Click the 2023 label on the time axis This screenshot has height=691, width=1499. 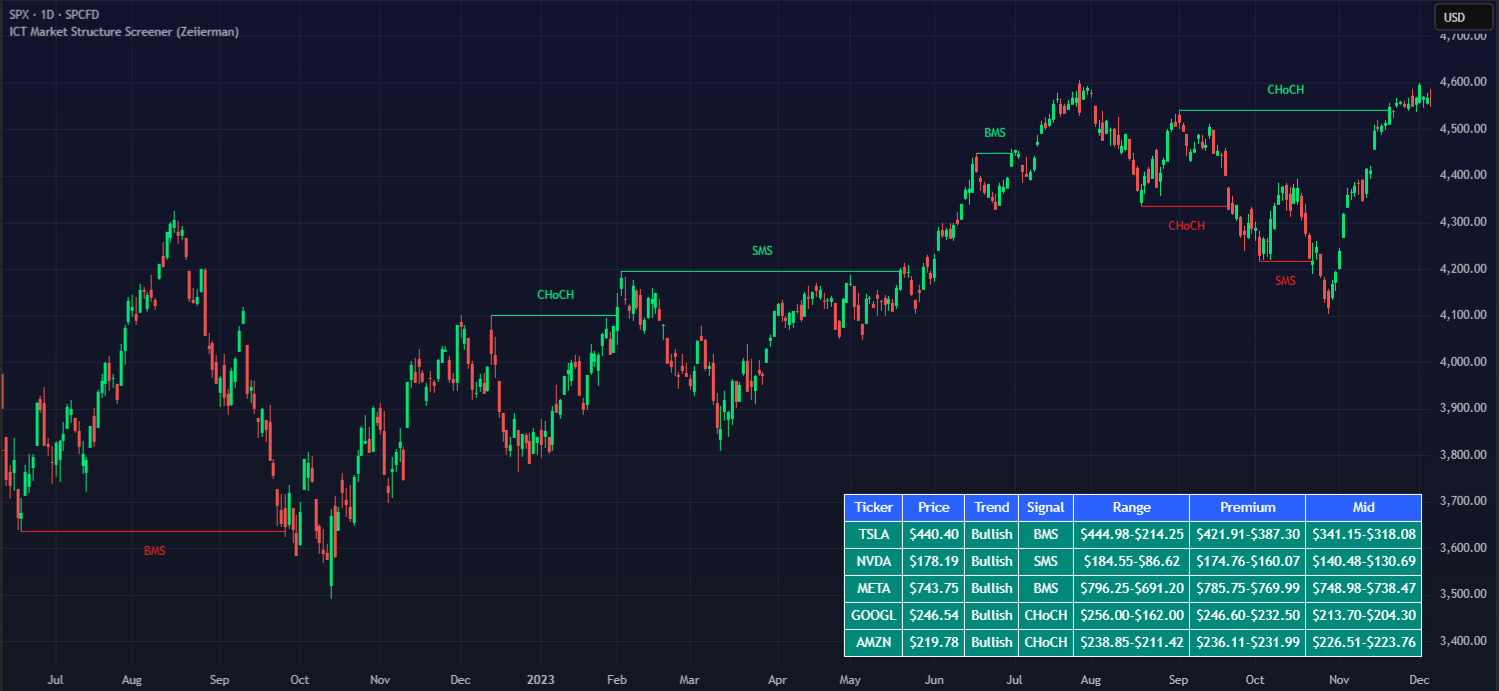pos(541,679)
